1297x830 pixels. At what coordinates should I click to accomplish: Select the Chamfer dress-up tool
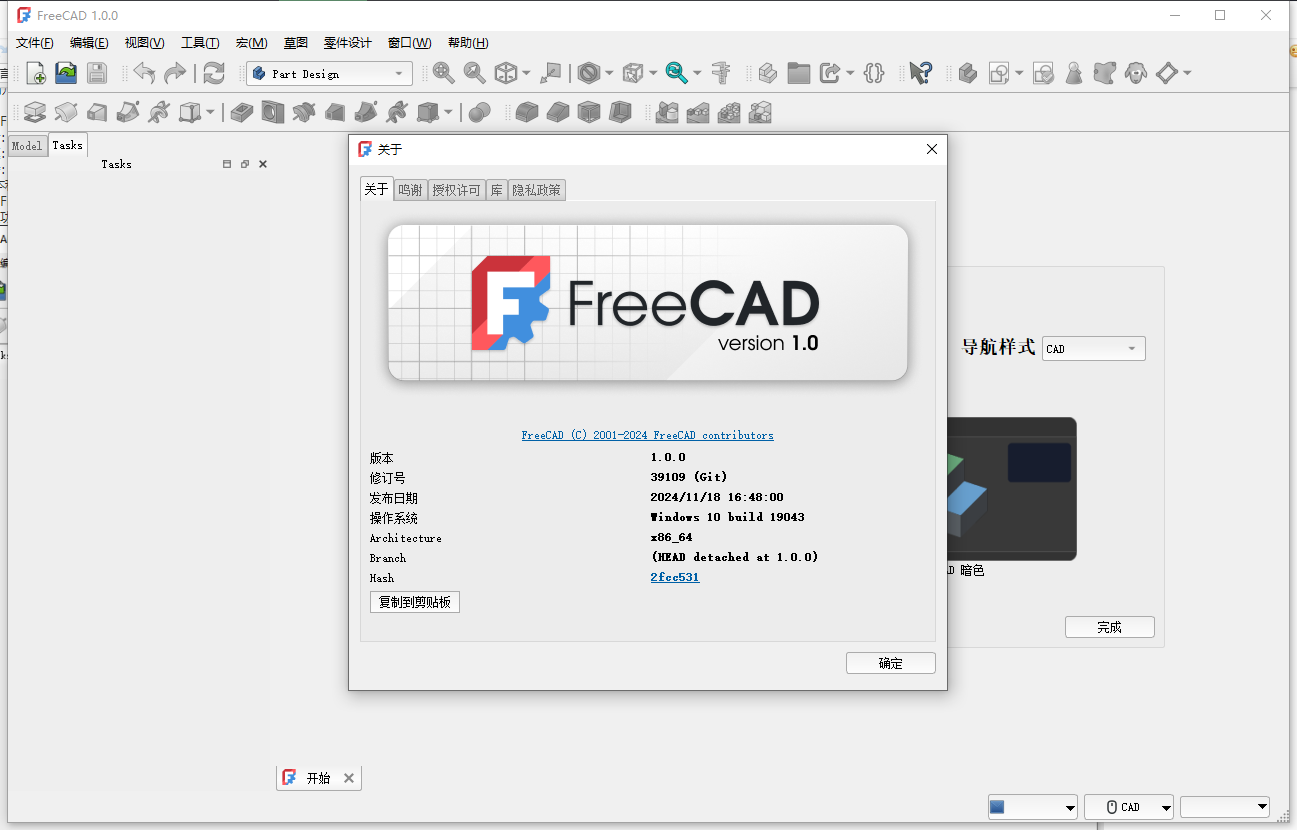(x=559, y=112)
